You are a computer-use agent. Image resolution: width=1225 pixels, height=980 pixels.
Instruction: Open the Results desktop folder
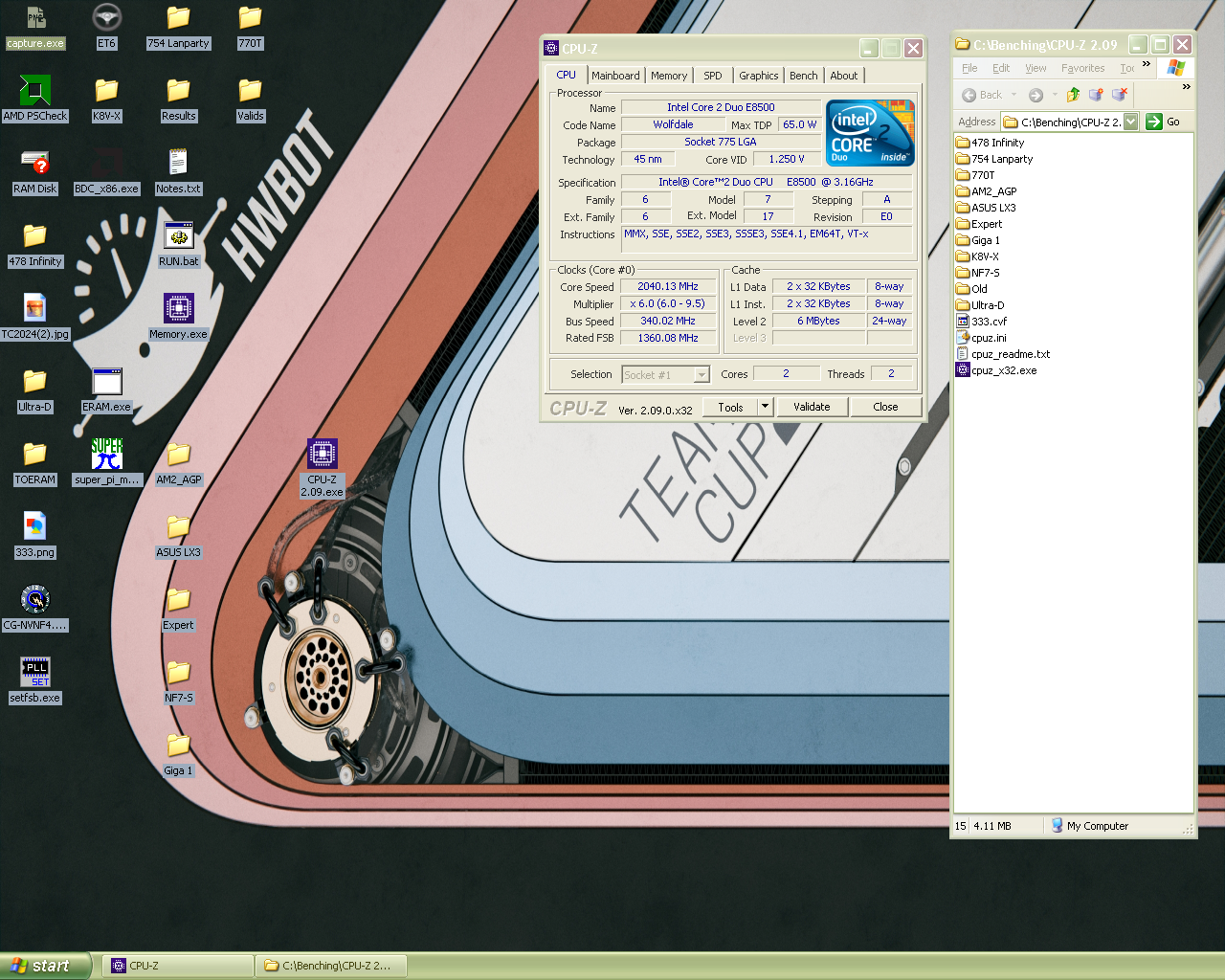click(x=178, y=100)
